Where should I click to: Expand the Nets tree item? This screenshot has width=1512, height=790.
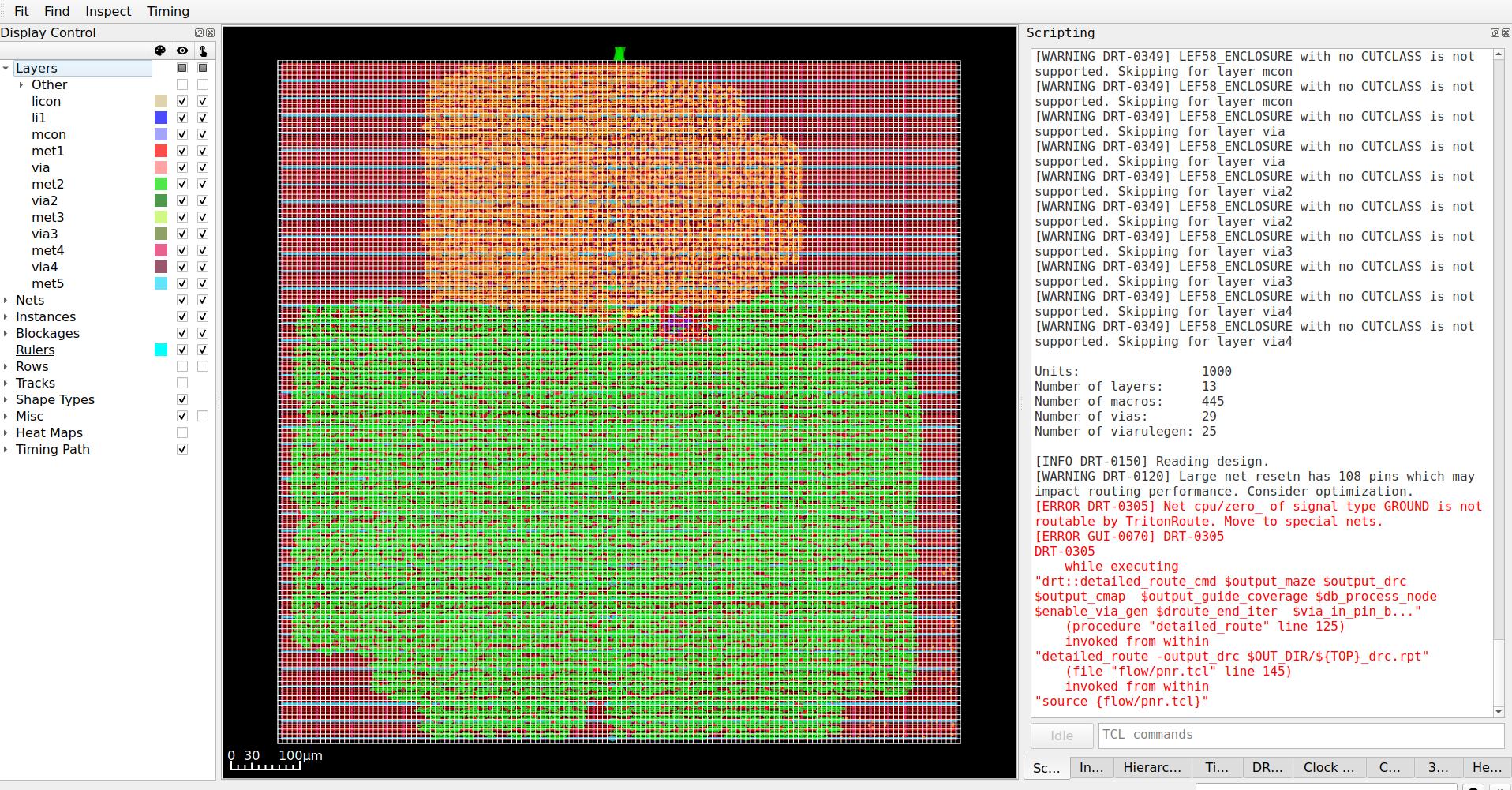[6, 300]
